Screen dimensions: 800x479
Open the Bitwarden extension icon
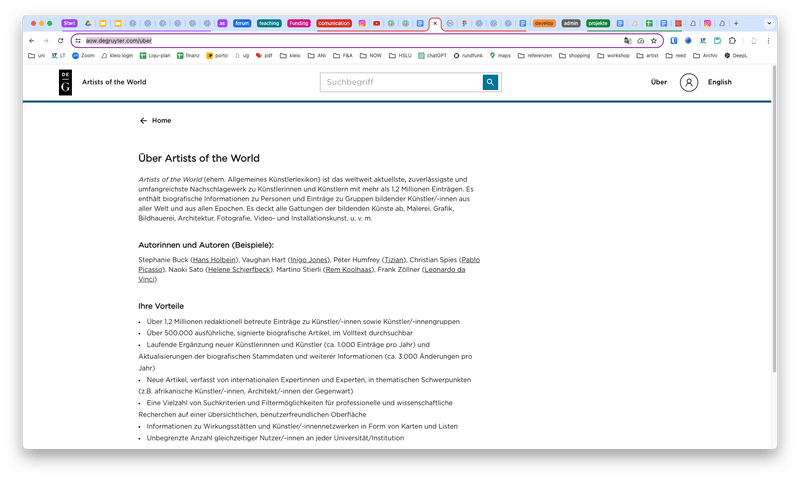click(x=674, y=40)
